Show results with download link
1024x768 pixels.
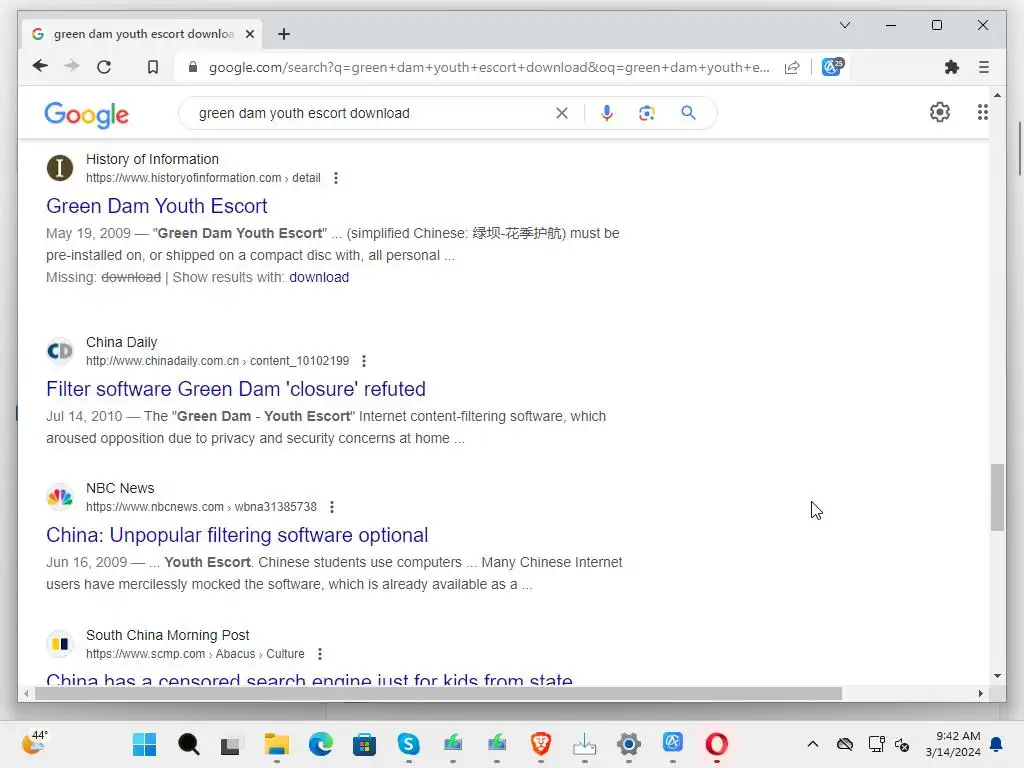(x=319, y=277)
